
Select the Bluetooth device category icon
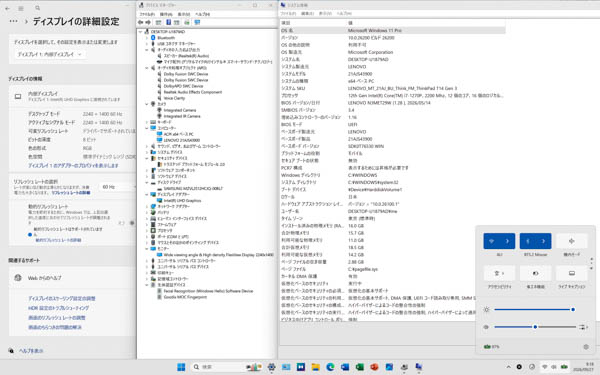click(153, 38)
